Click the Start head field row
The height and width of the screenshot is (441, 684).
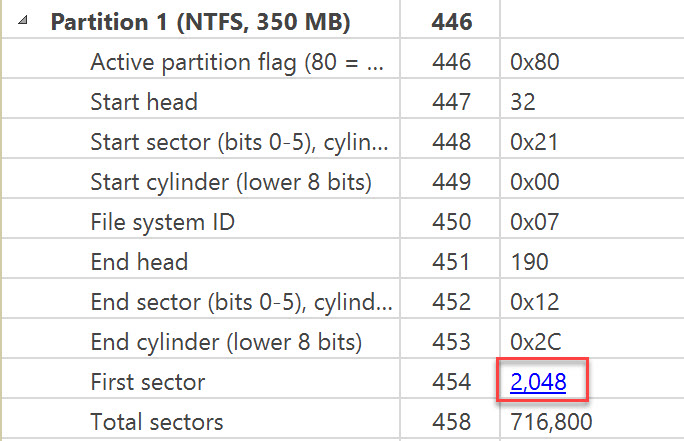pos(143,102)
